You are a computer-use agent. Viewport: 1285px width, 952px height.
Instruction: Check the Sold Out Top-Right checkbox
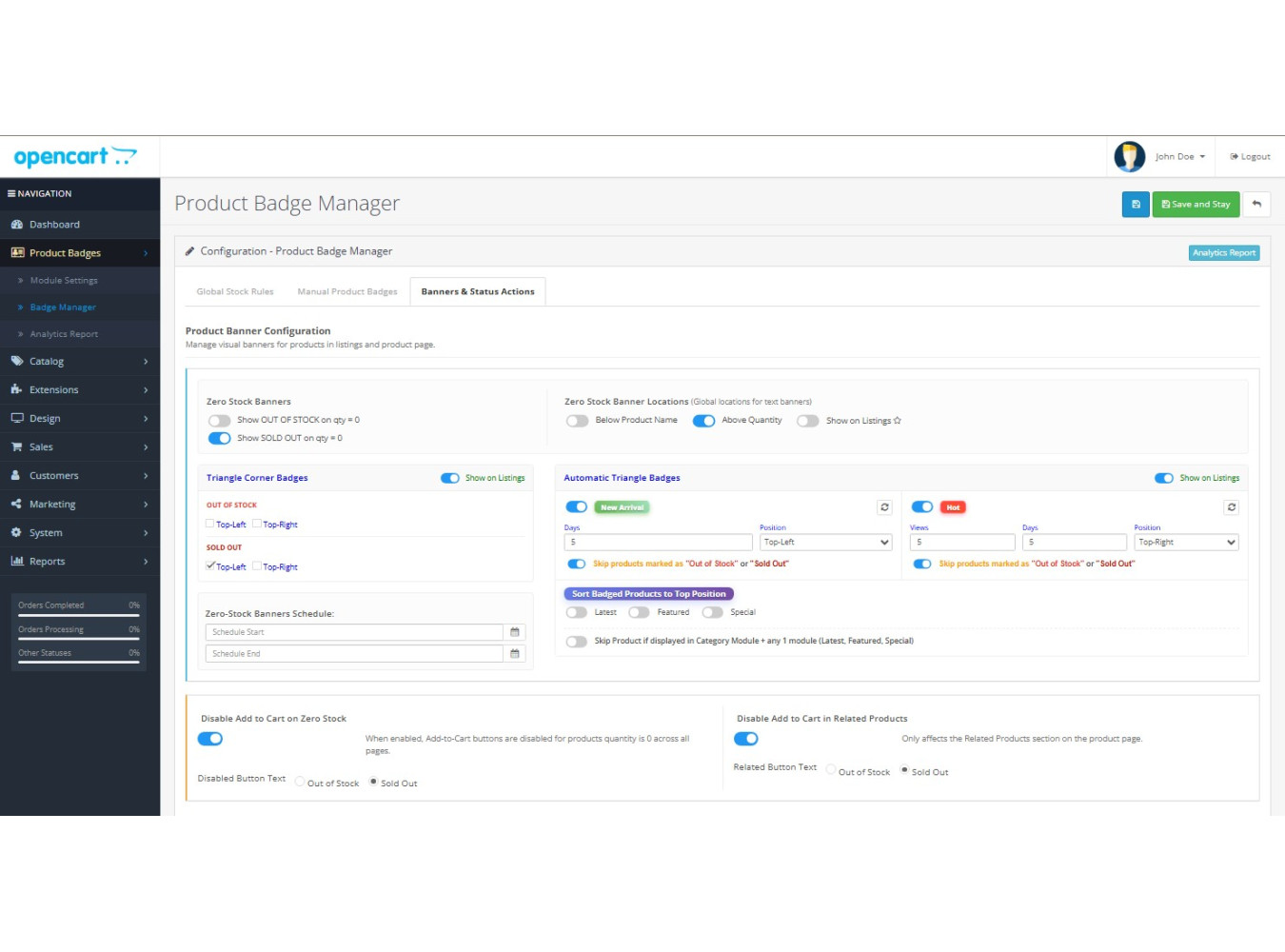(x=257, y=565)
